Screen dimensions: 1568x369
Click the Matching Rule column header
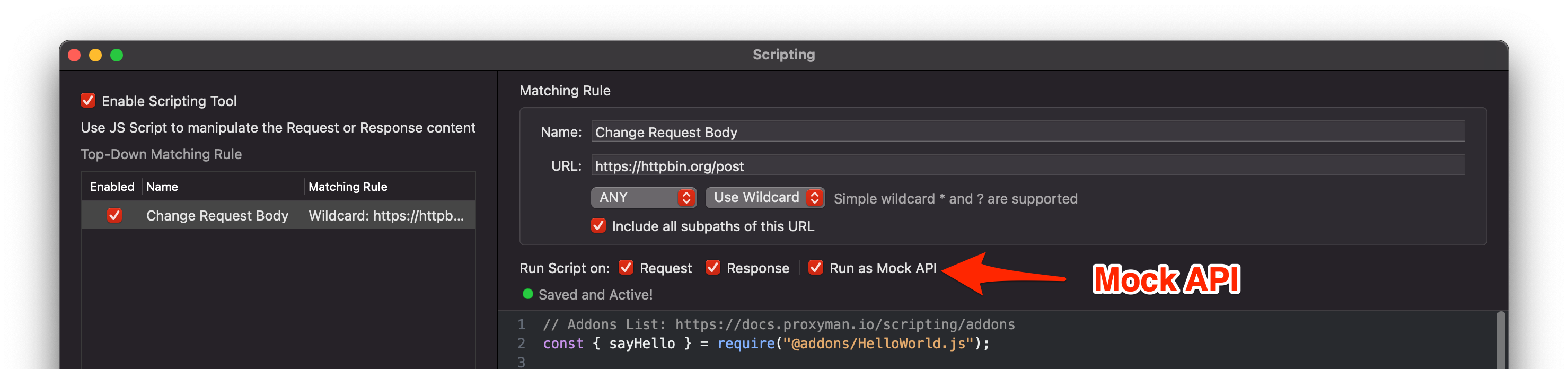(x=348, y=187)
